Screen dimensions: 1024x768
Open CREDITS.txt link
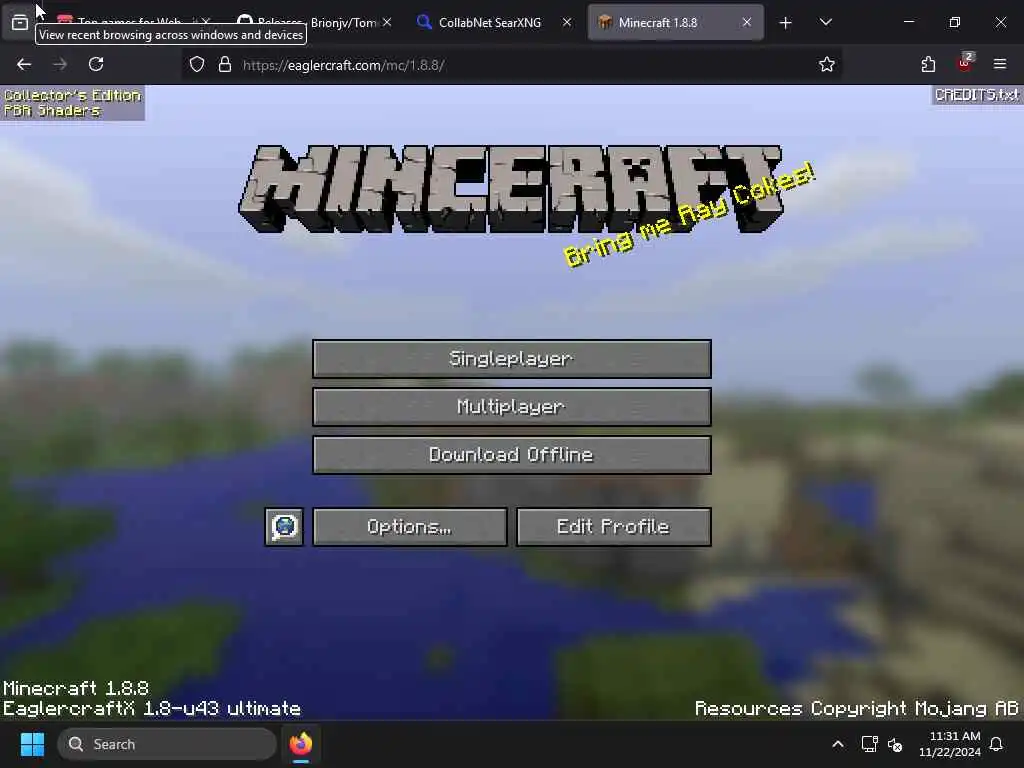point(976,95)
